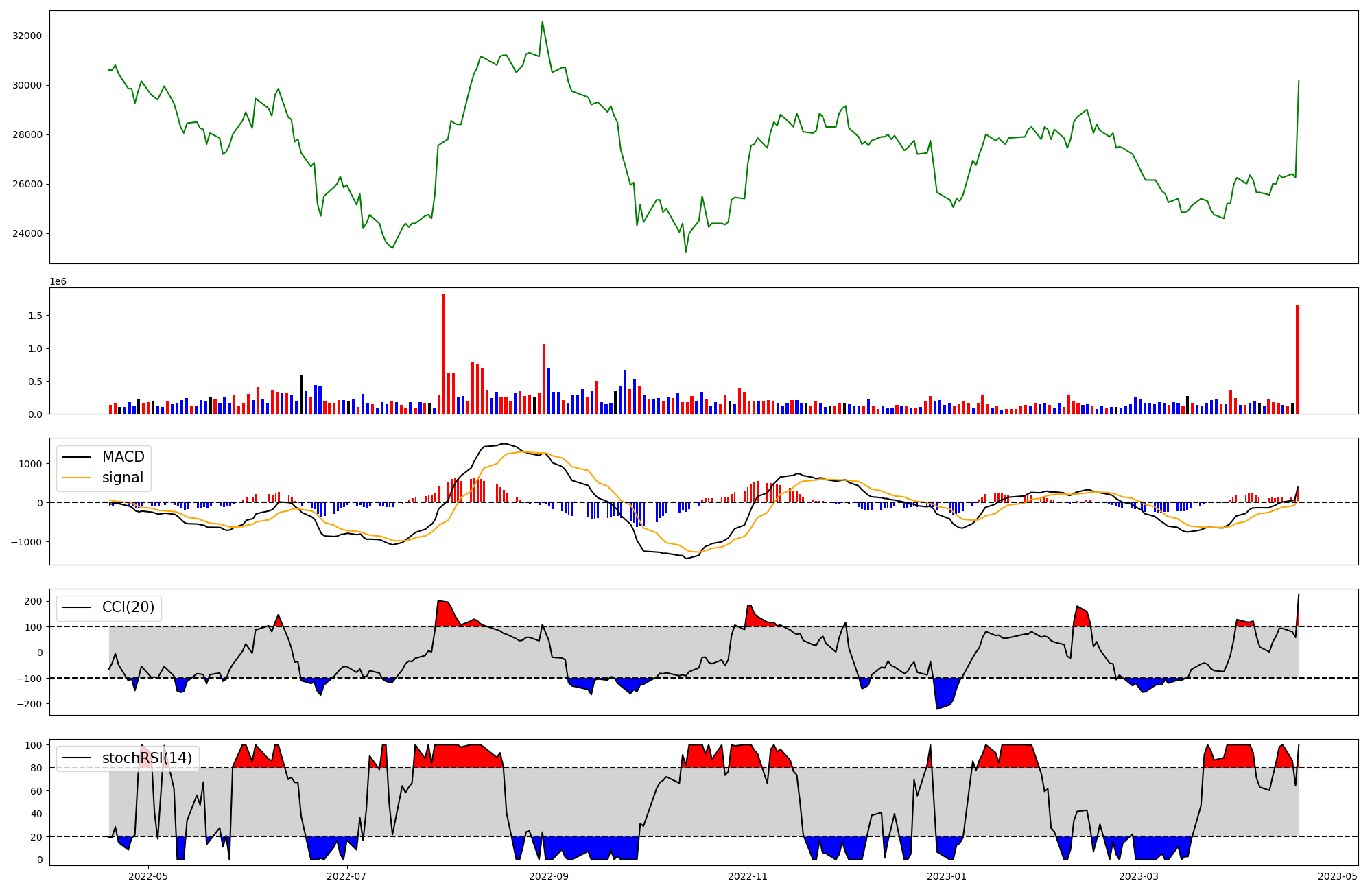This screenshot has height=892, width=1372.
Task: Click the 2022-11 x-axis date label
Action: [x=747, y=876]
